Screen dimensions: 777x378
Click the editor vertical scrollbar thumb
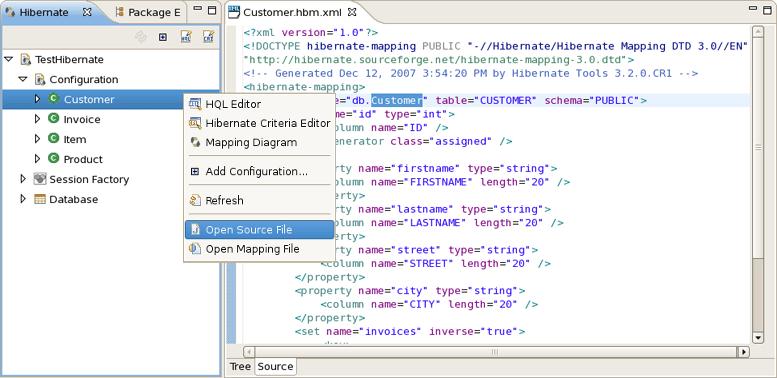(x=757, y=147)
